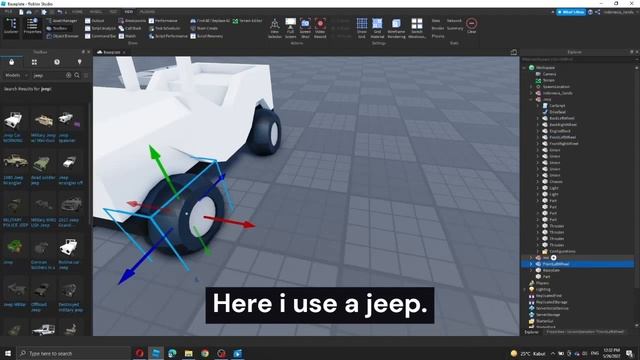The height and width of the screenshot is (360, 640).
Task: Open the Creations tab in Toolbox
Action: pyautogui.click(x=80, y=62)
